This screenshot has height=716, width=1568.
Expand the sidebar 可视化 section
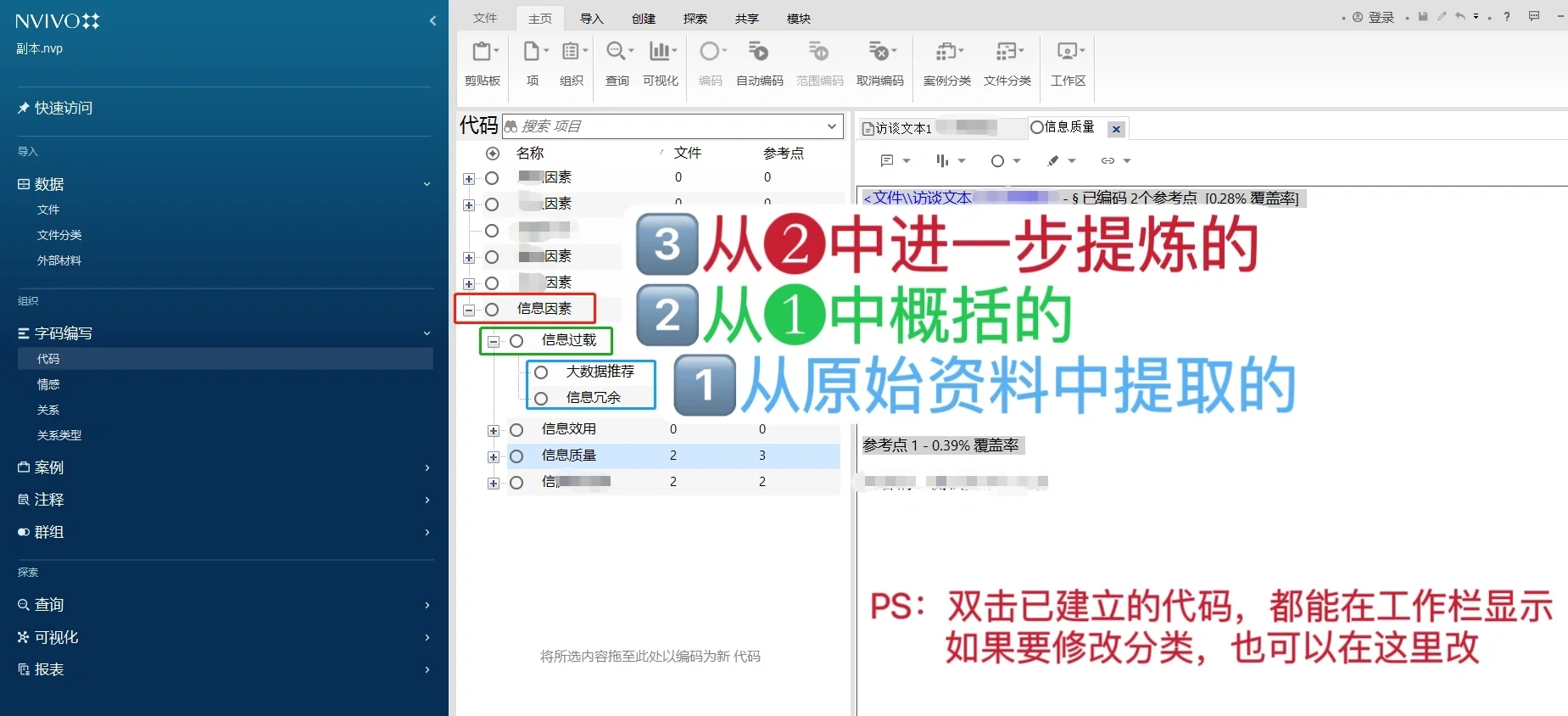[x=427, y=637]
